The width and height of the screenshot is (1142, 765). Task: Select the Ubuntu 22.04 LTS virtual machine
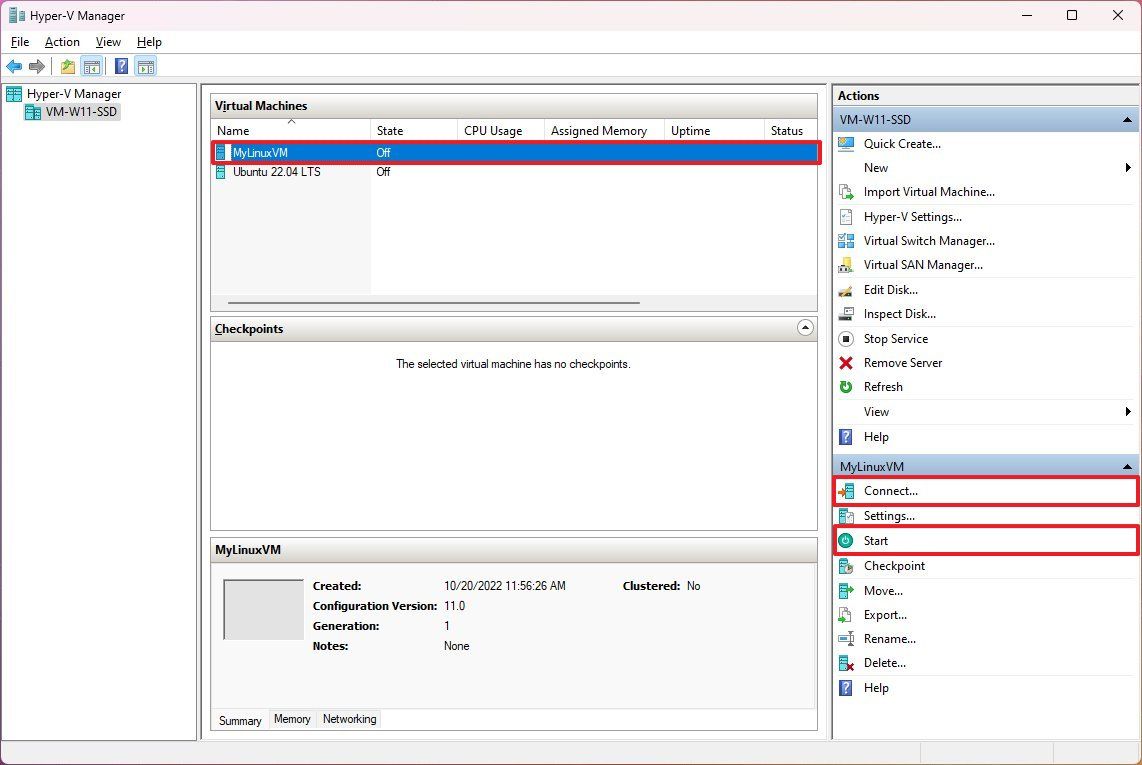coord(277,172)
